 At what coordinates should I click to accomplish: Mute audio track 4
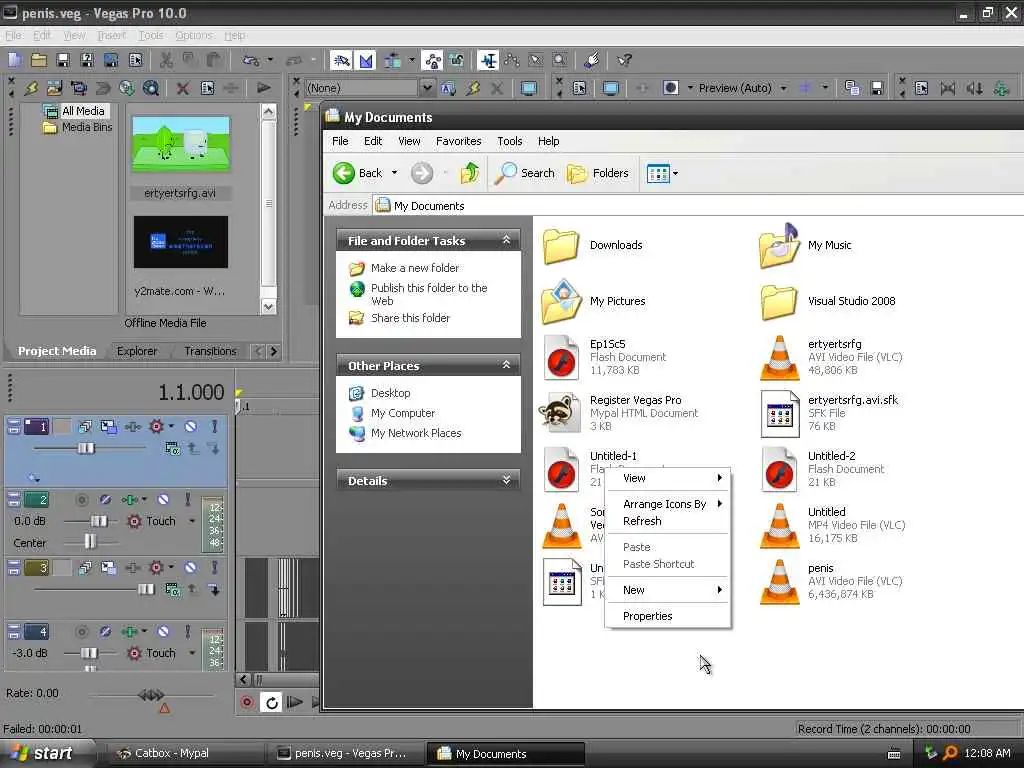pyautogui.click(x=163, y=632)
